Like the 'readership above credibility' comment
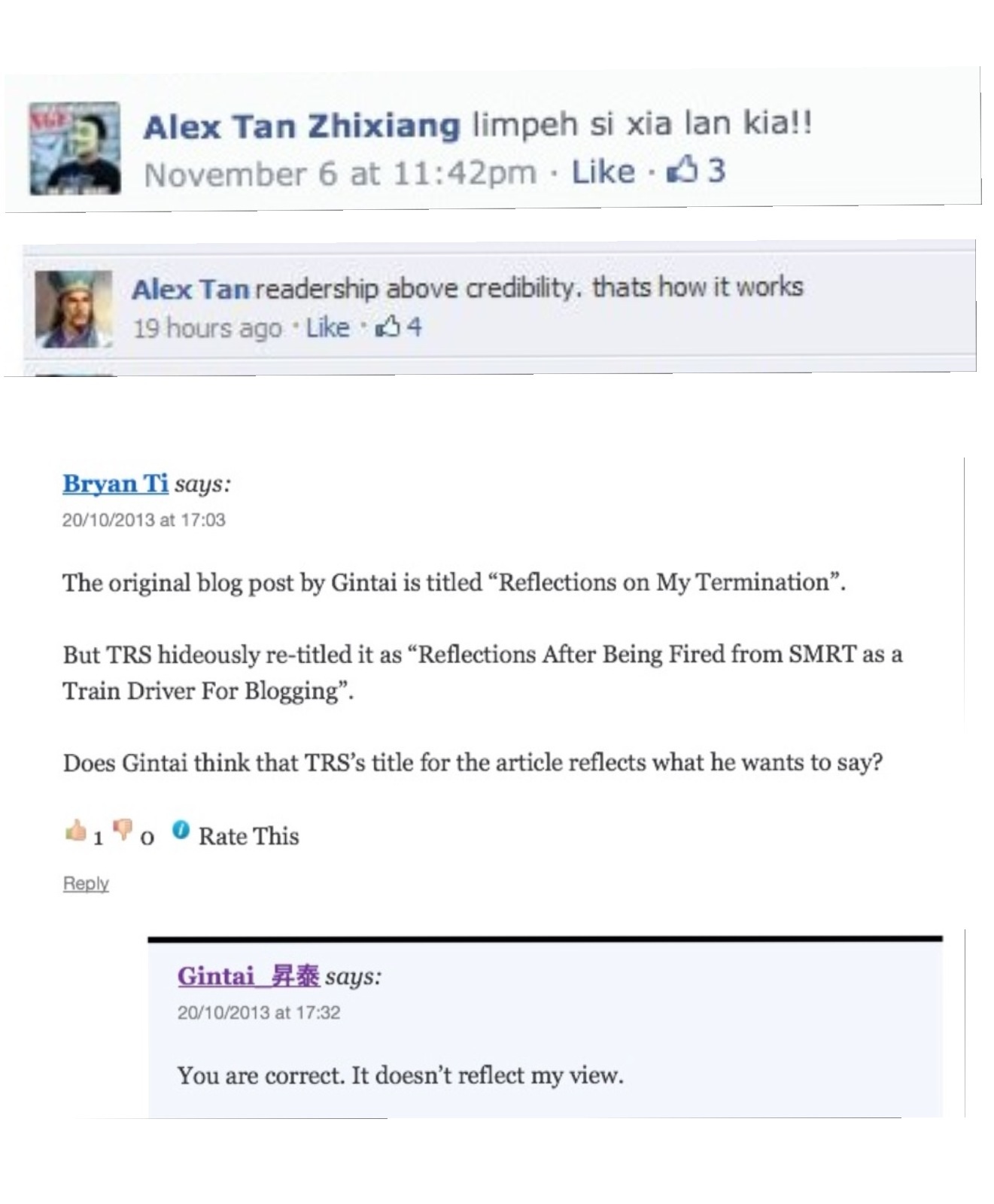The width and height of the screenshot is (994, 1204). pyautogui.click(x=328, y=328)
